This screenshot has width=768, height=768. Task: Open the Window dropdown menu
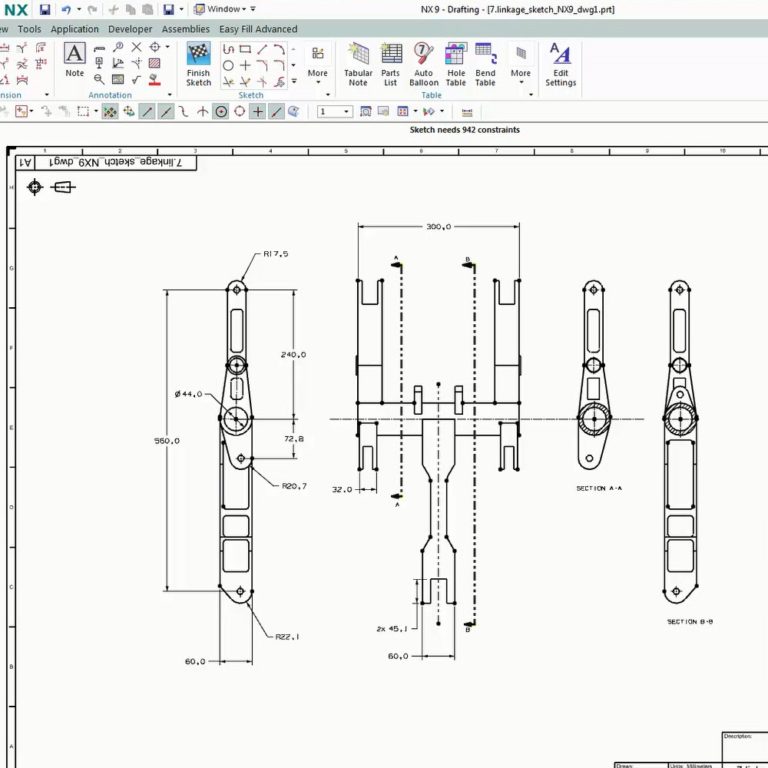pos(223,9)
